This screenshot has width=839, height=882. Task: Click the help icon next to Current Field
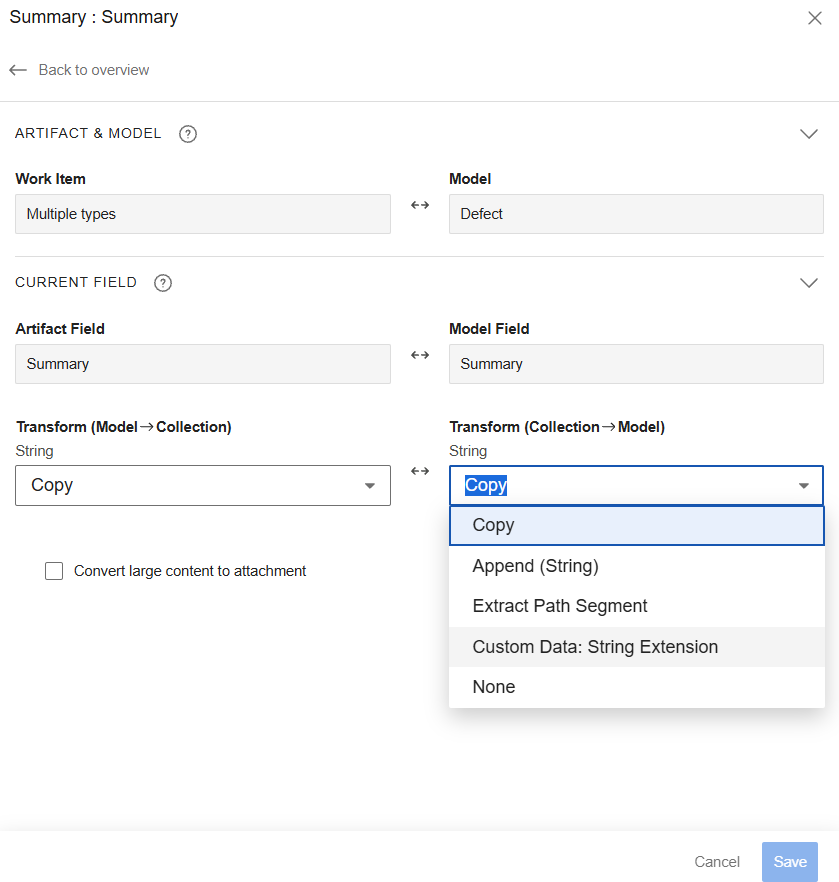point(163,283)
